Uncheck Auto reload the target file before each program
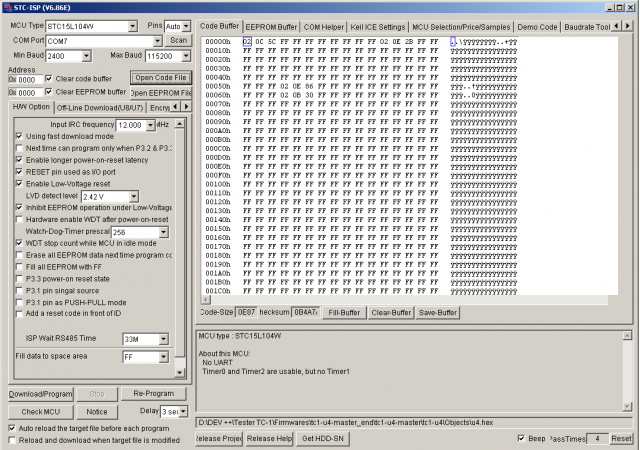The width and height of the screenshot is (640, 450). pyautogui.click(x=12, y=428)
